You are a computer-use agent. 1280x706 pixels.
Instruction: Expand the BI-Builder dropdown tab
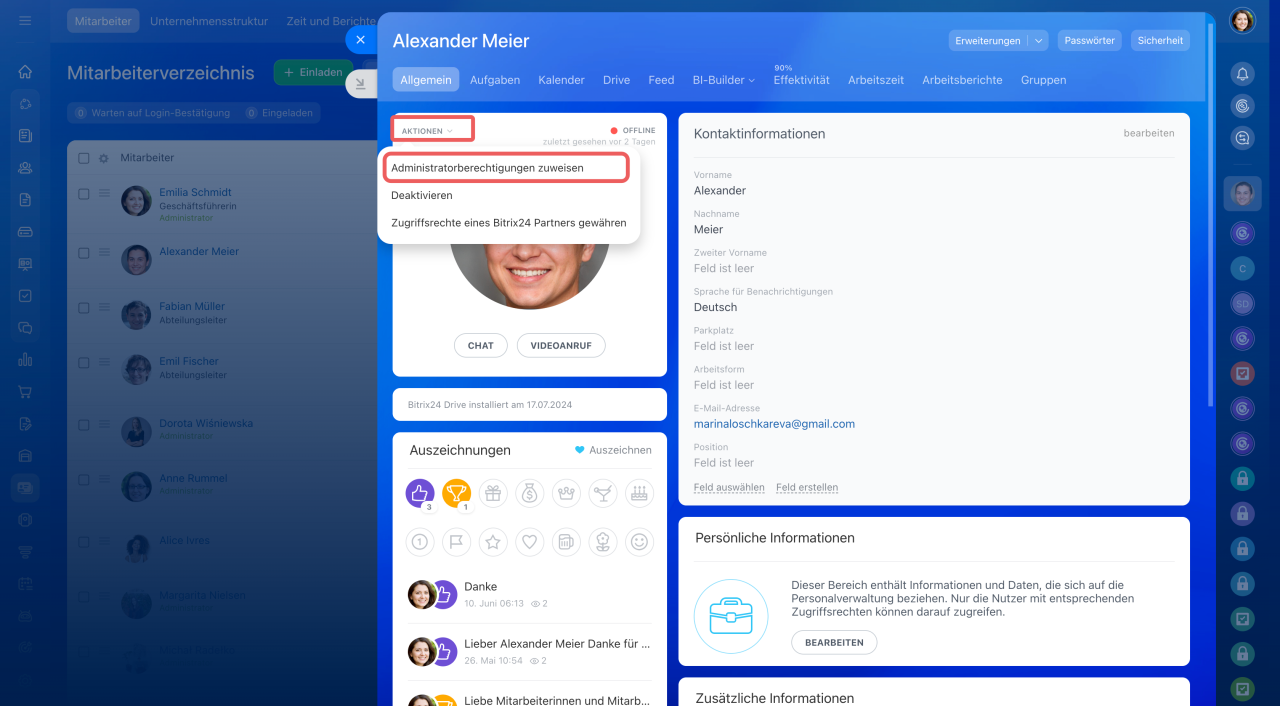(723, 80)
